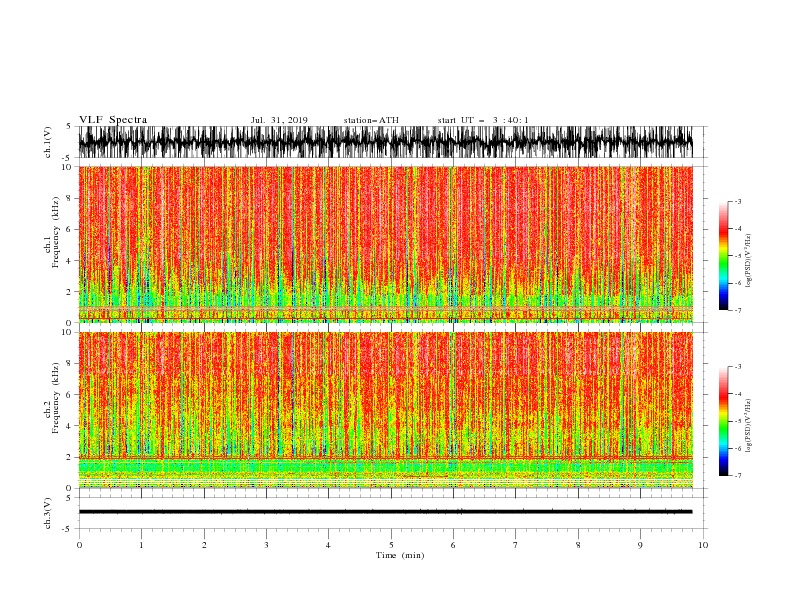Click the ch.2 colorbar "log(PSD)(V²/Hz)" label
Image resolution: width=792 pixels, height=612 pixels.
coord(749,426)
